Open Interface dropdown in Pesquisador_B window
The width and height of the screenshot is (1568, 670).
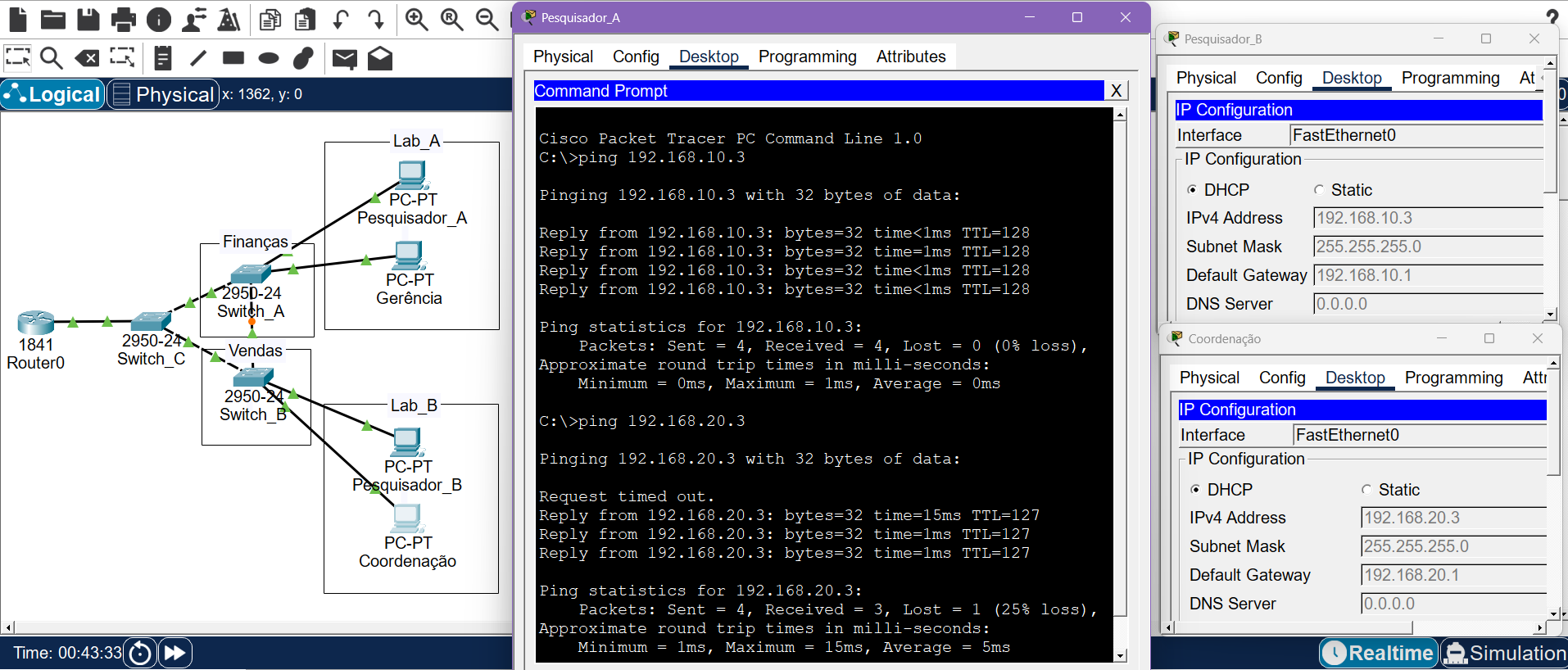[x=1416, y=135]
